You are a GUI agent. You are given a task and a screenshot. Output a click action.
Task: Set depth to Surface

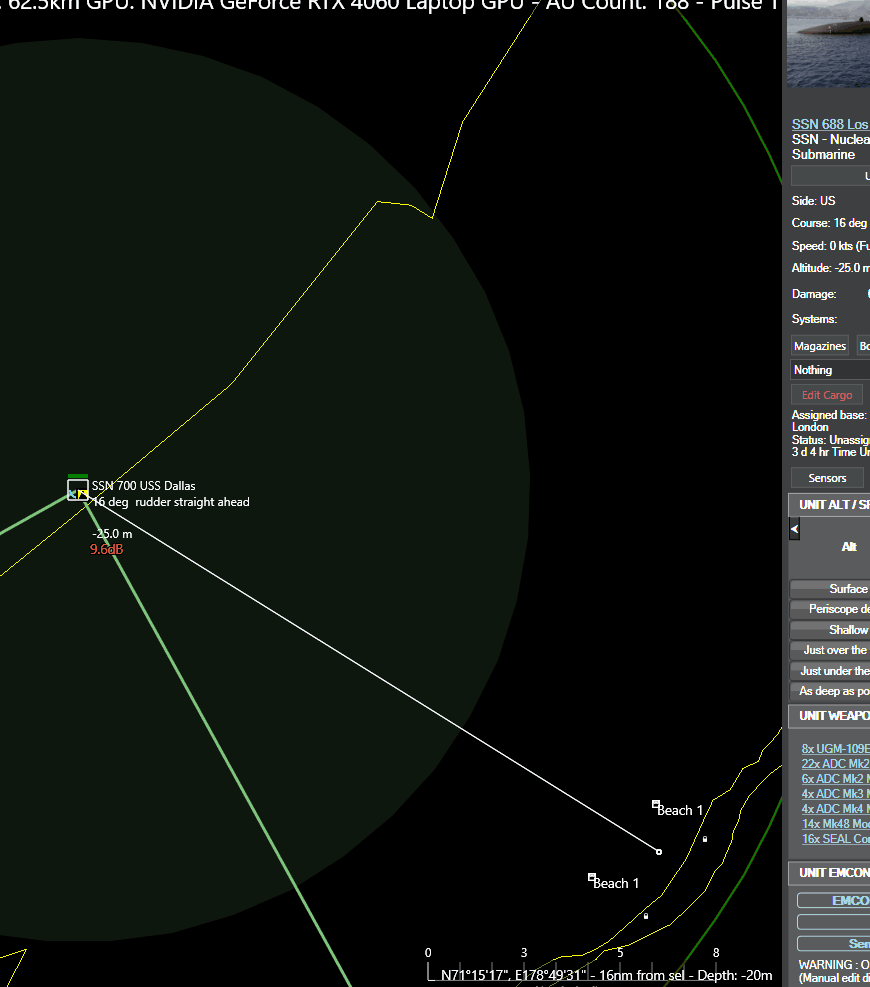pyautogui.click(x=830, y=589)
